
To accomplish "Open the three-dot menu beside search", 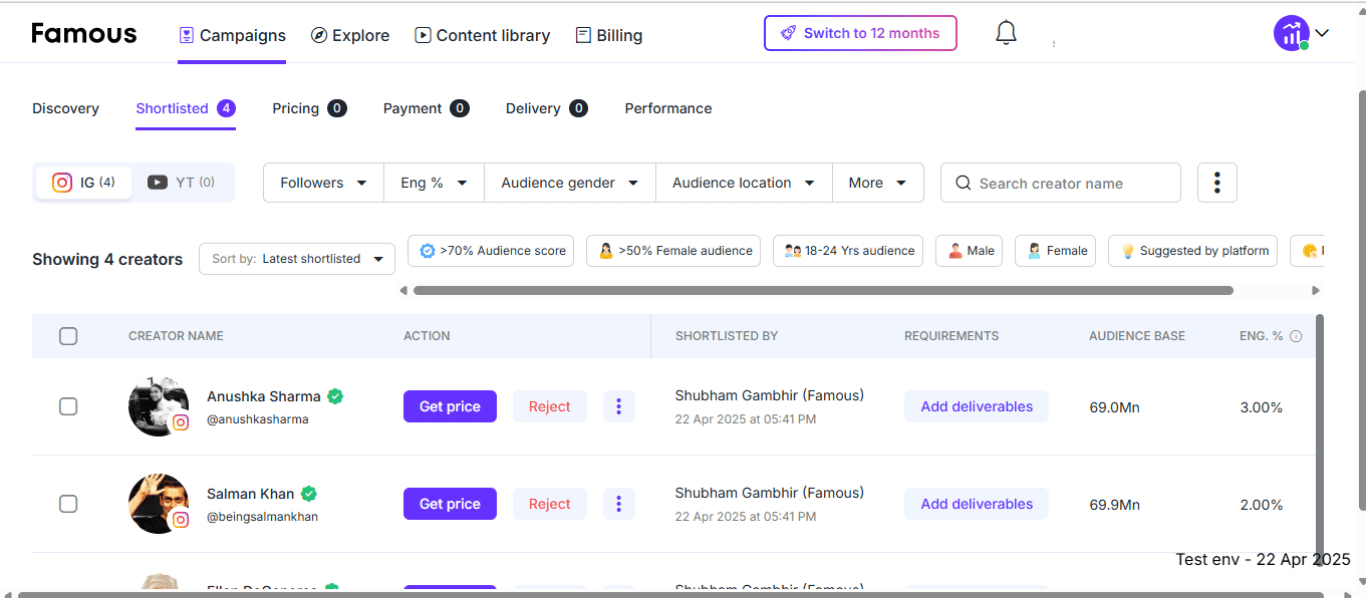I will pos(1217,183).
